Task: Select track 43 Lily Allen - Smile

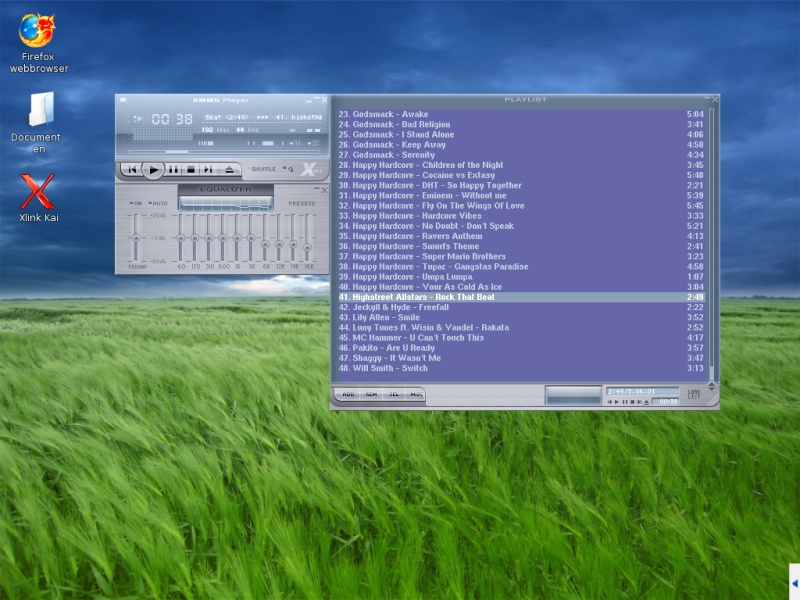Action: 521,317
